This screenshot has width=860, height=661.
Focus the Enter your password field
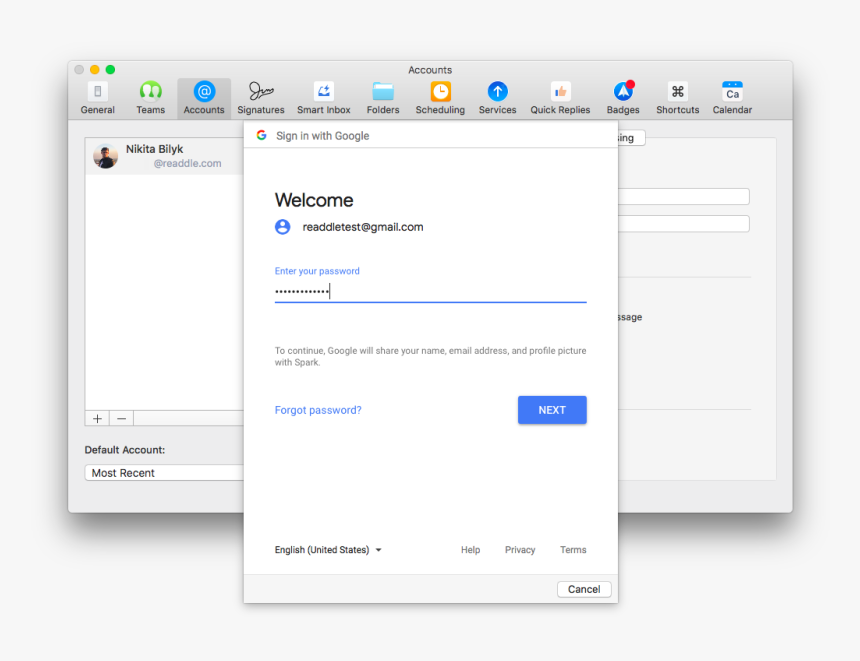[431, 291]
